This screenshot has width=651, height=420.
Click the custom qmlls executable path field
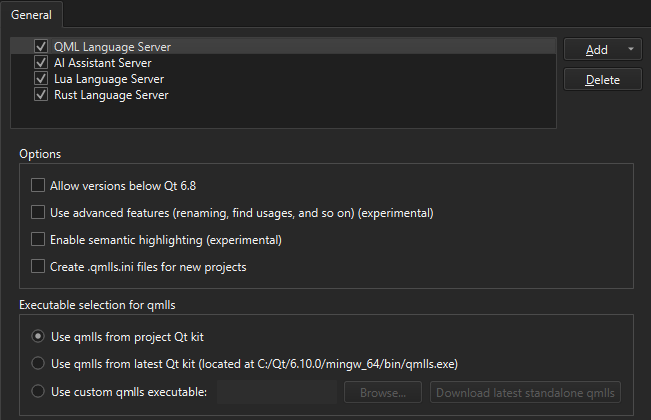click(x=277, y=392)
